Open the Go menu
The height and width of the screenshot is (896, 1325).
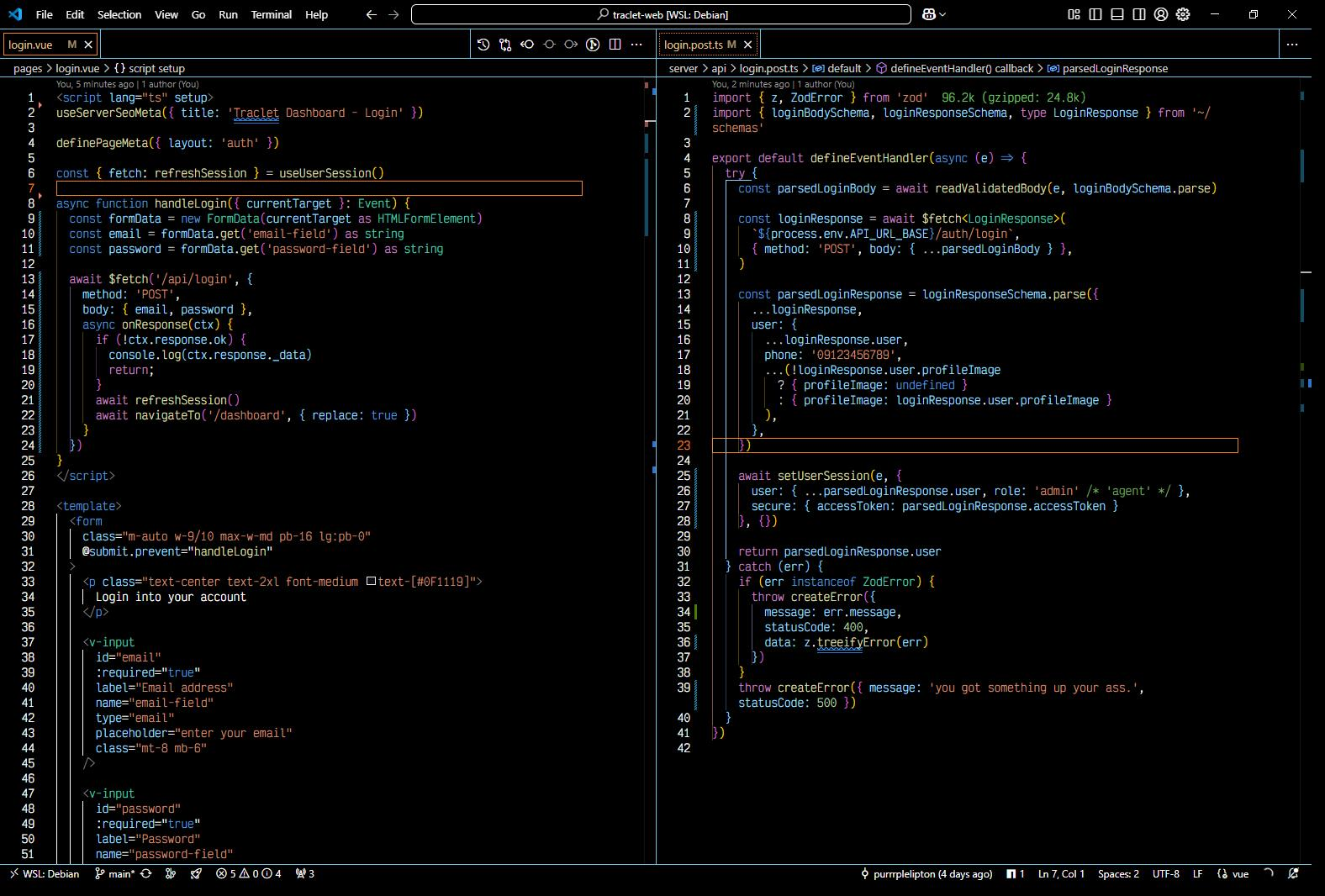tap(198, 14)
